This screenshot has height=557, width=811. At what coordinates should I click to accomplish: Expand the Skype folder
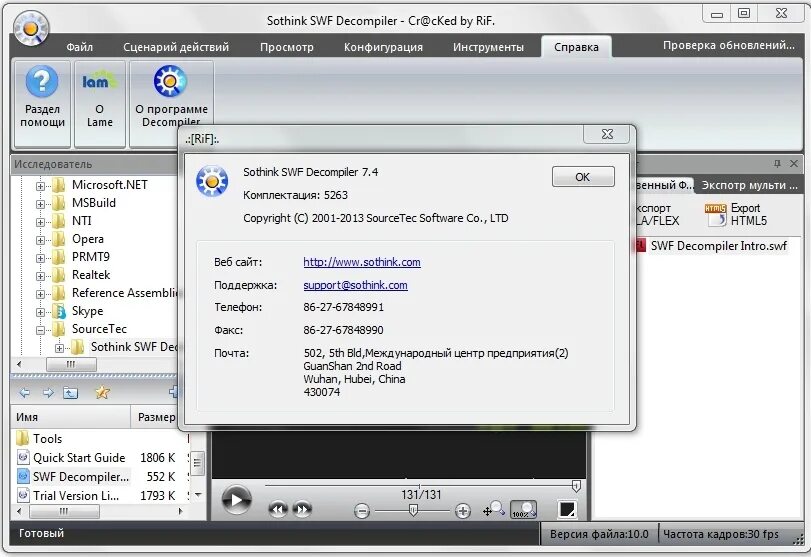tap(40, 312)
